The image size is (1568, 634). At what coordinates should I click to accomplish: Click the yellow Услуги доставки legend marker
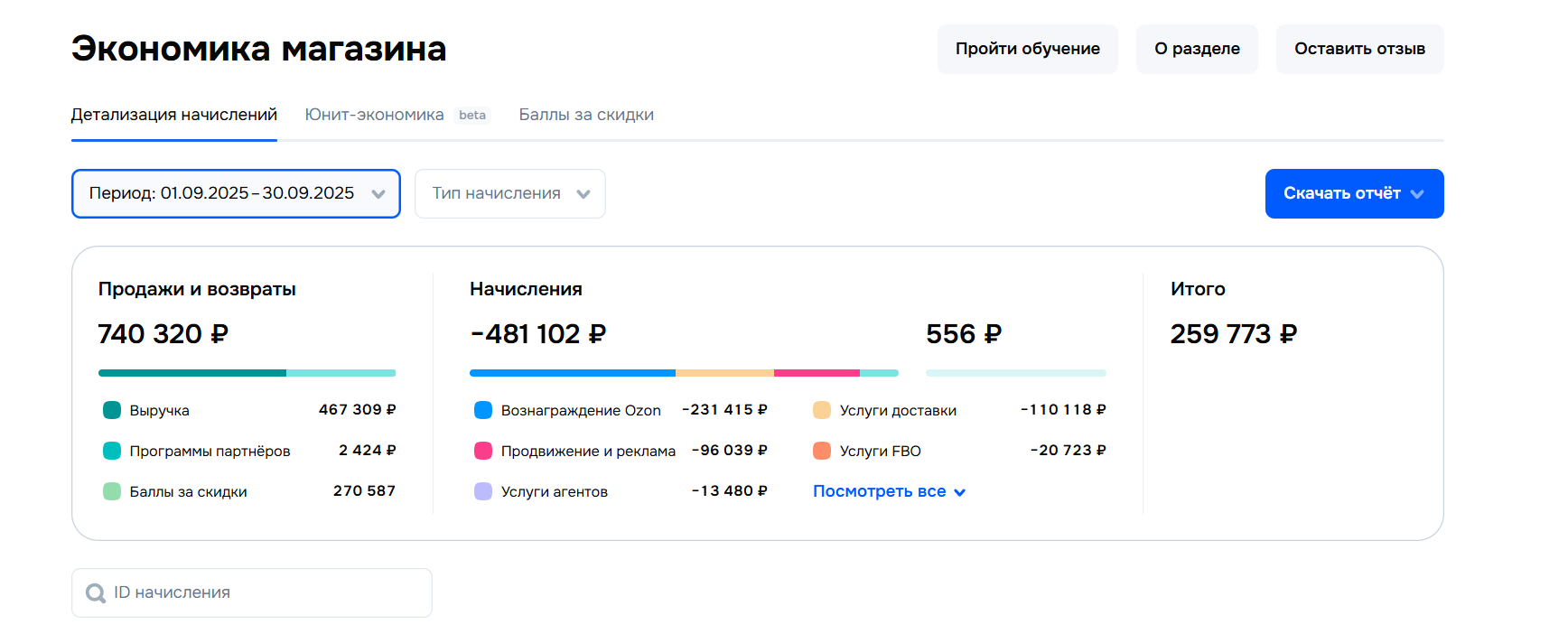pos(822,410)
